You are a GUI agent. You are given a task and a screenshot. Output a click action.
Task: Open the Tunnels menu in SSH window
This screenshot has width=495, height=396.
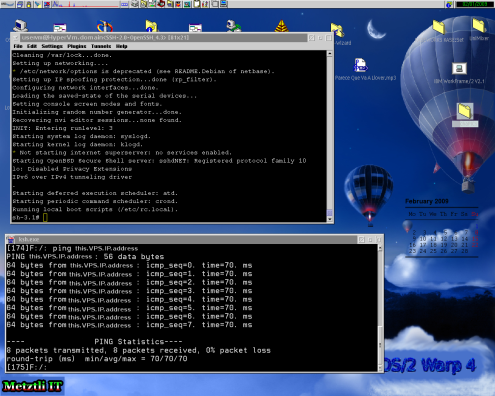101,46
